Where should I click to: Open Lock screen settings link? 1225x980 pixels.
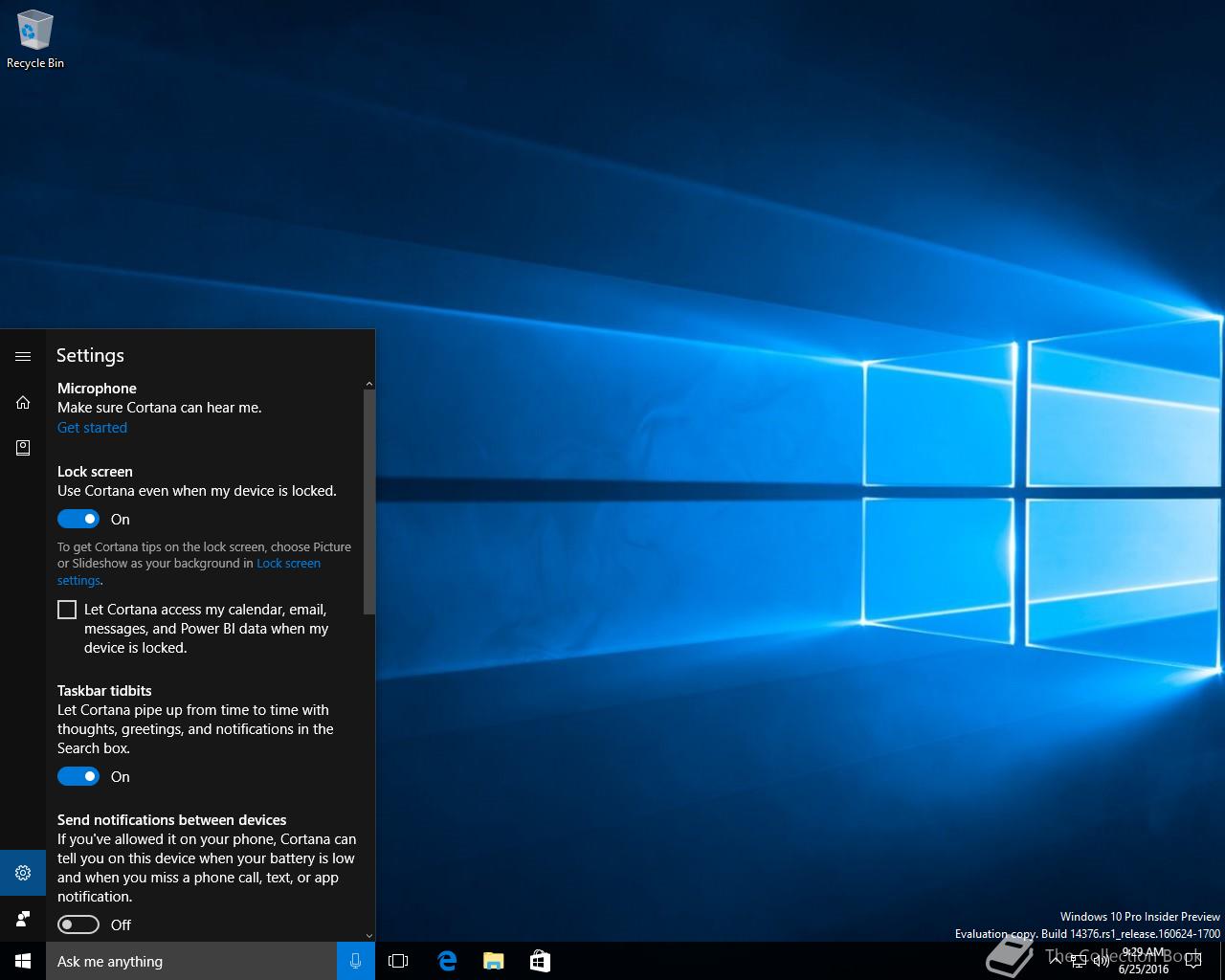click(x=288, y=564)
